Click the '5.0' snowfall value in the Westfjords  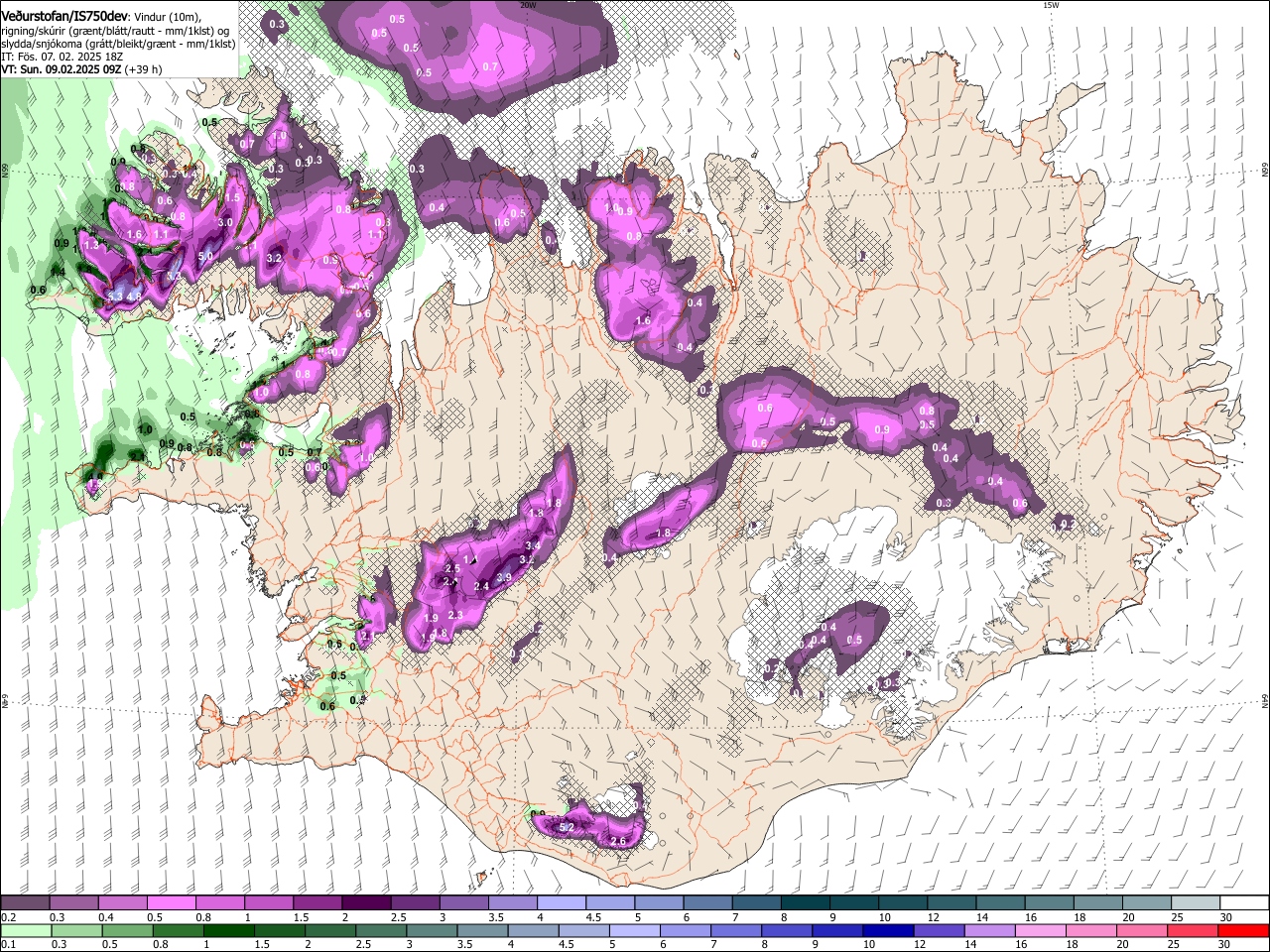pos(205,256)
